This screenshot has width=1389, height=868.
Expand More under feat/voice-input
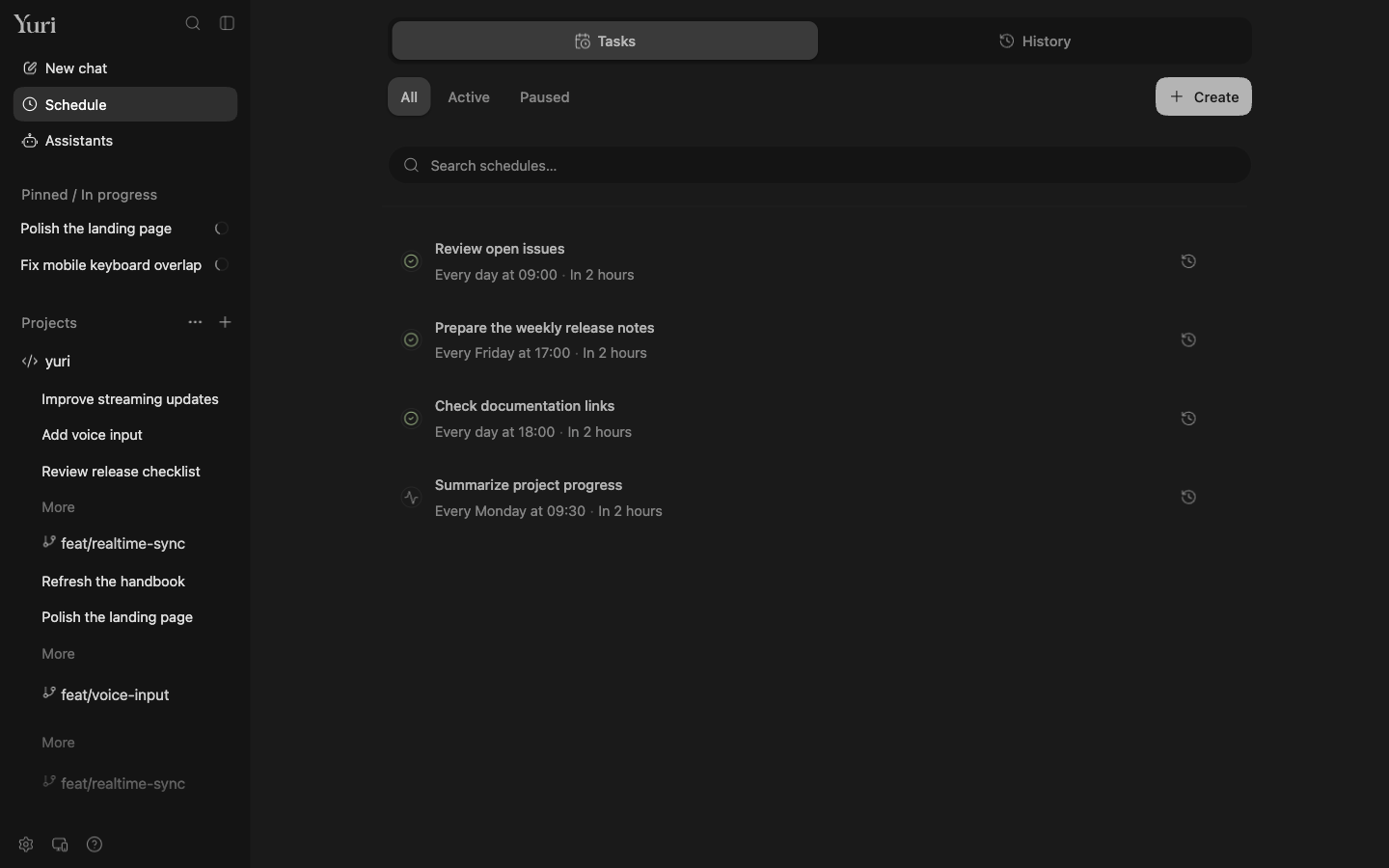coord(58,743)
